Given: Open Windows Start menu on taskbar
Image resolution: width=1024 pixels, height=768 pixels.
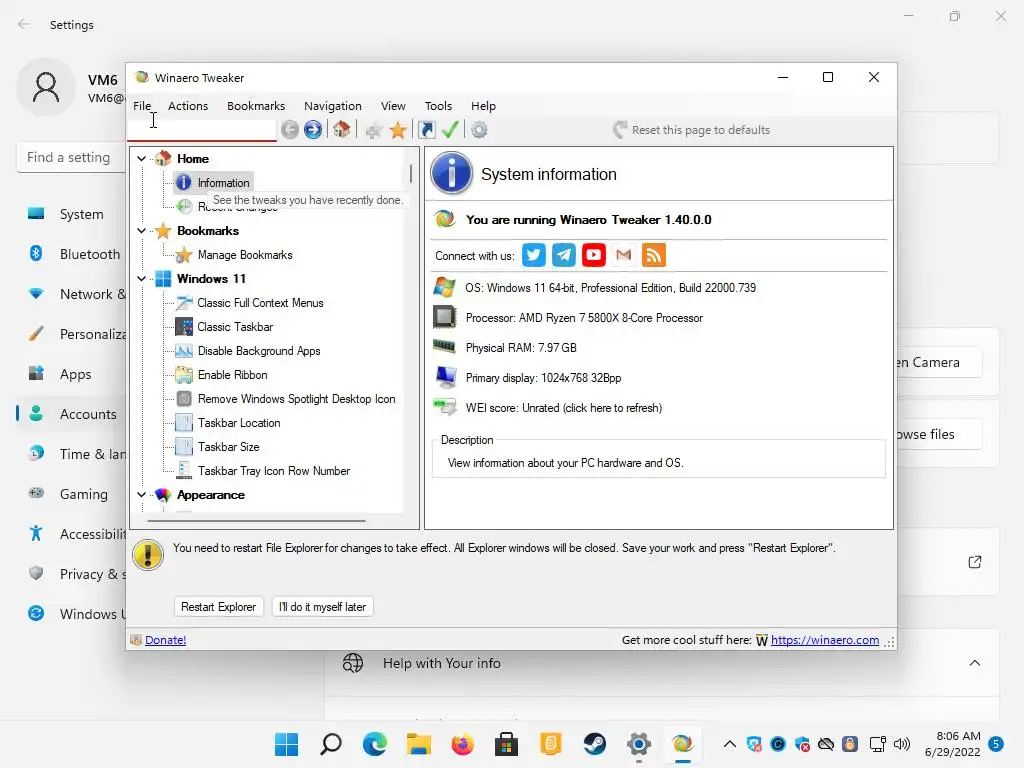Looking at the screenshot, I should (287, 744).
